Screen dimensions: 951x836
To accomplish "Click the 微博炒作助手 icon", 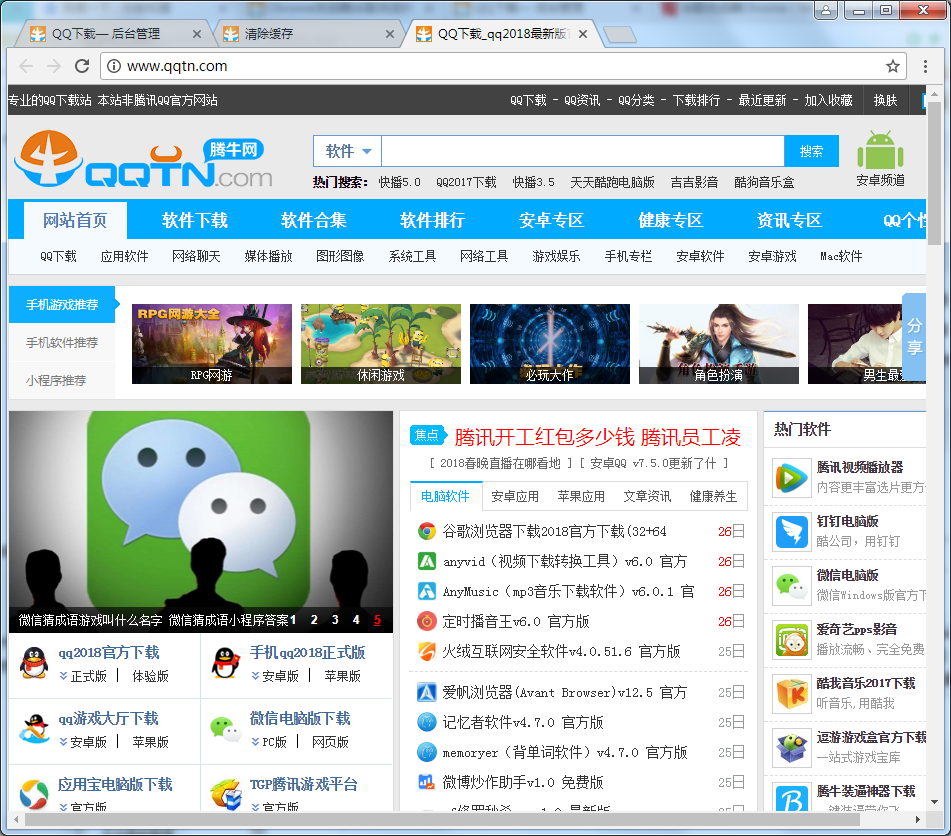I will pos(427,782).
